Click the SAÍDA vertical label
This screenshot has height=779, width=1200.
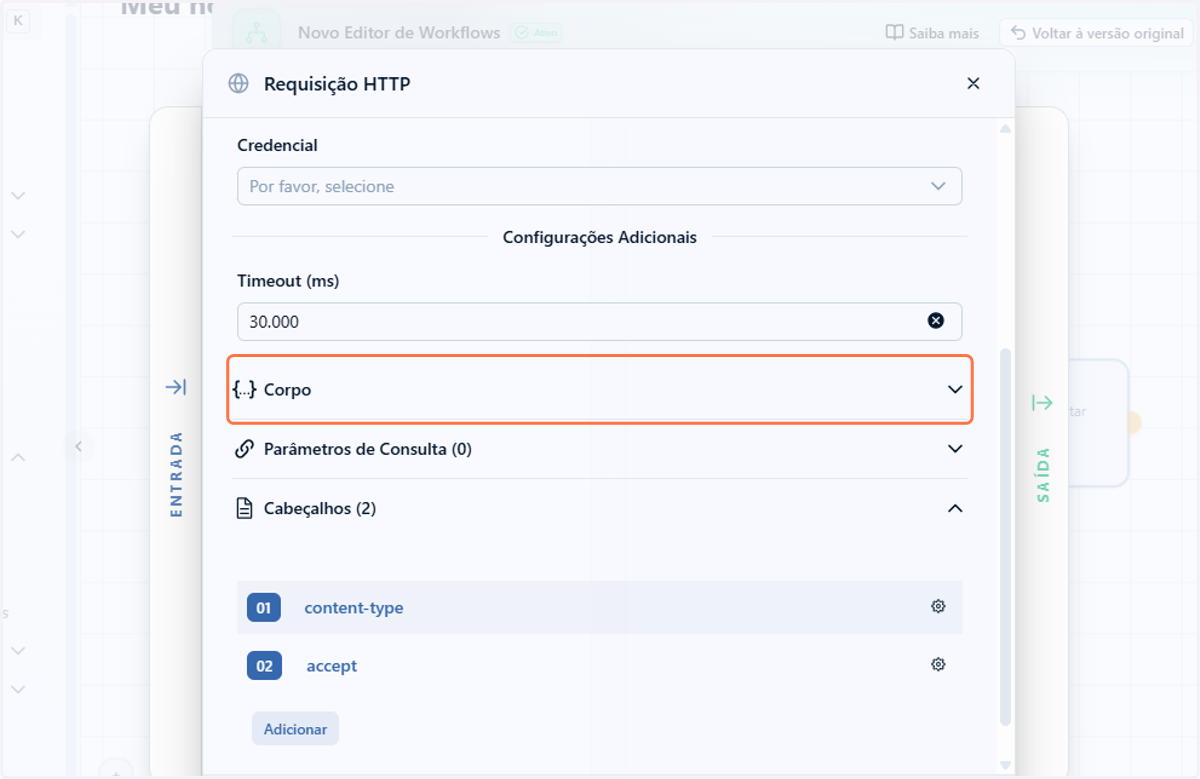tap(1043, 474)
